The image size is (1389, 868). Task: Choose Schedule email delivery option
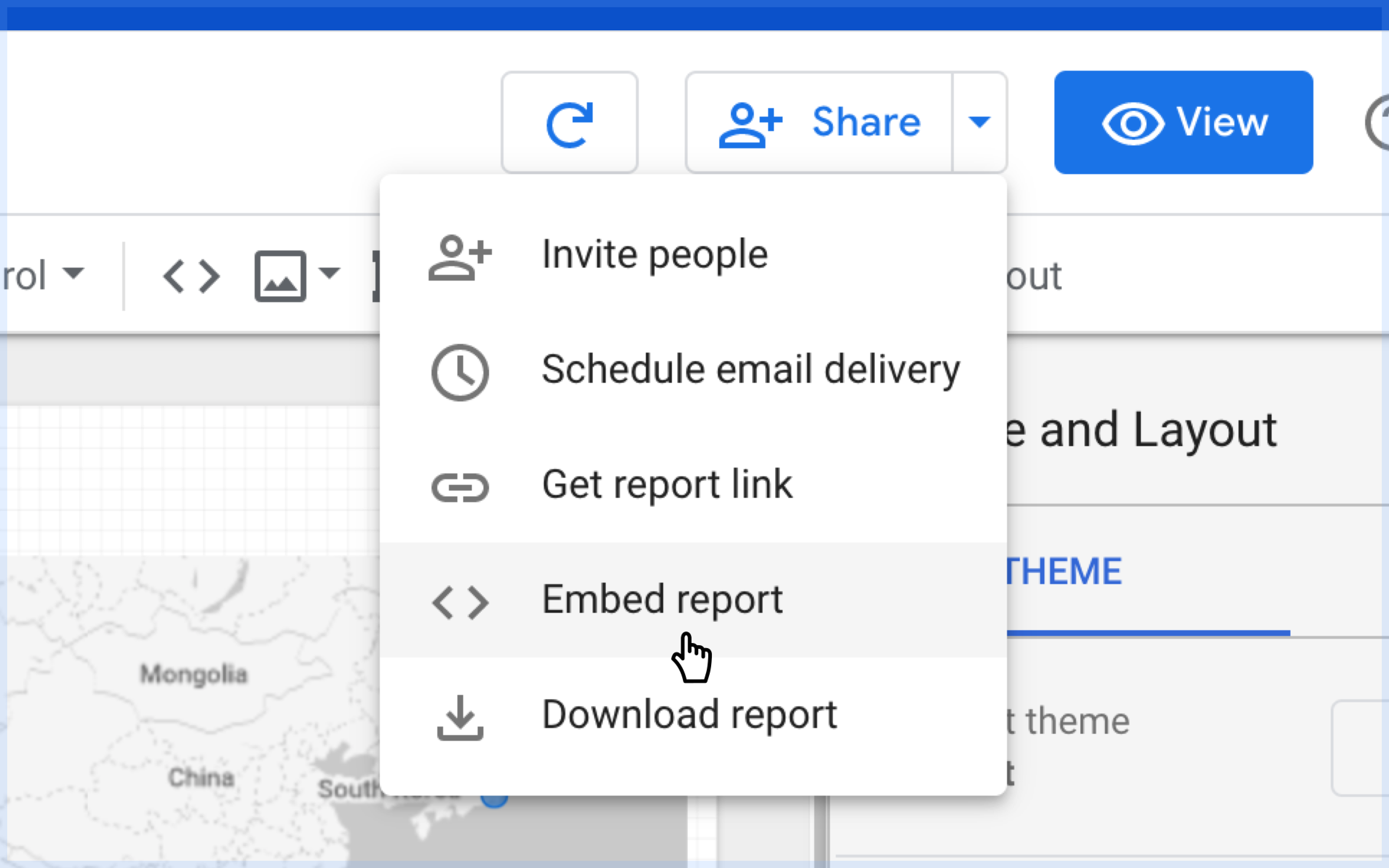[x=750, y=370]
